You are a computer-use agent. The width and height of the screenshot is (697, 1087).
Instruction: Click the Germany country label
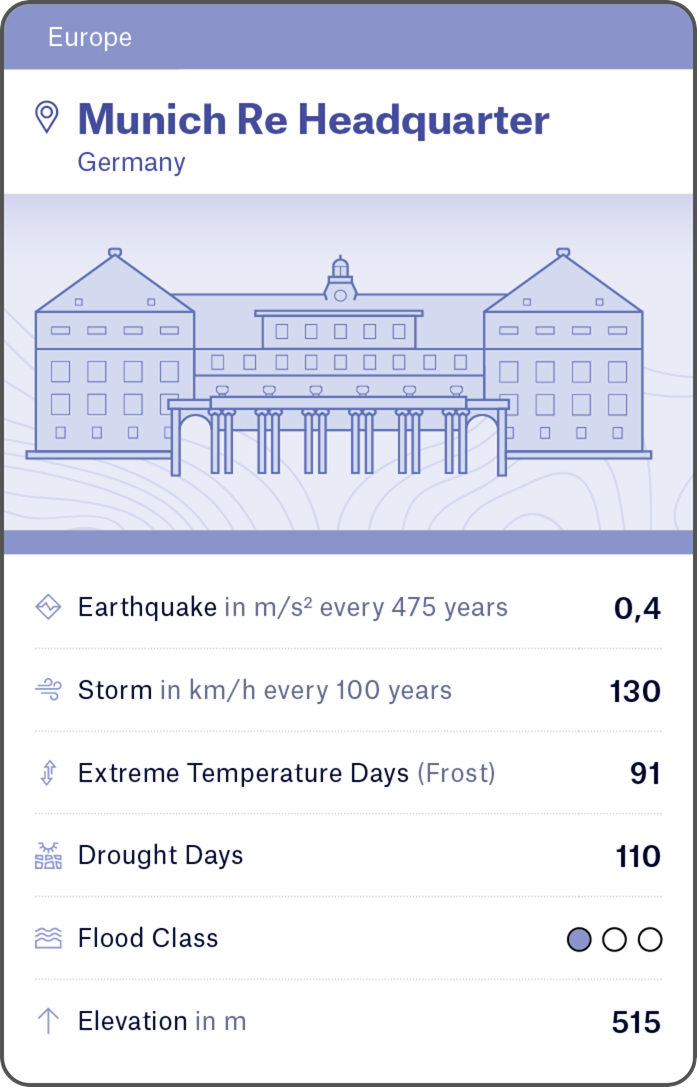pyautogui.click(x=131, y=162)
